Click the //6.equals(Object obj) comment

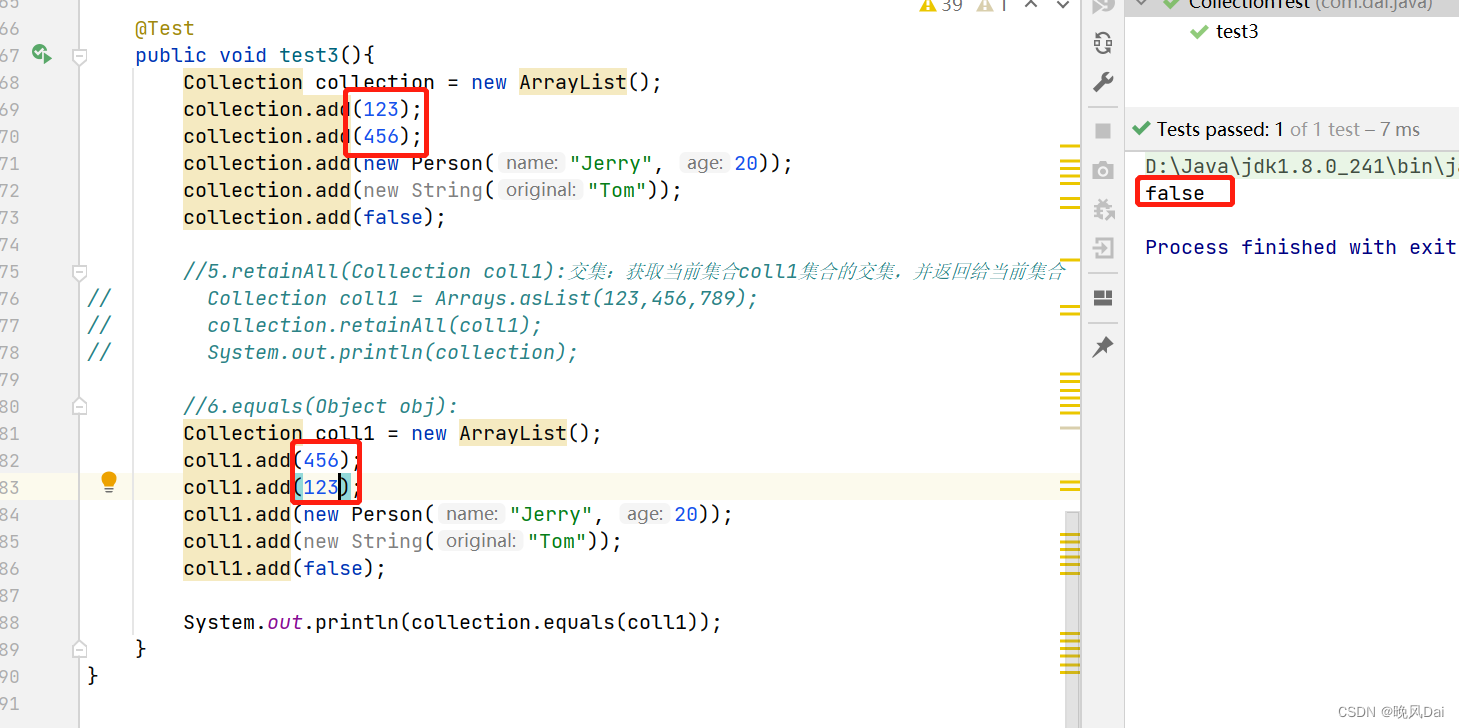tap(321, 406)
